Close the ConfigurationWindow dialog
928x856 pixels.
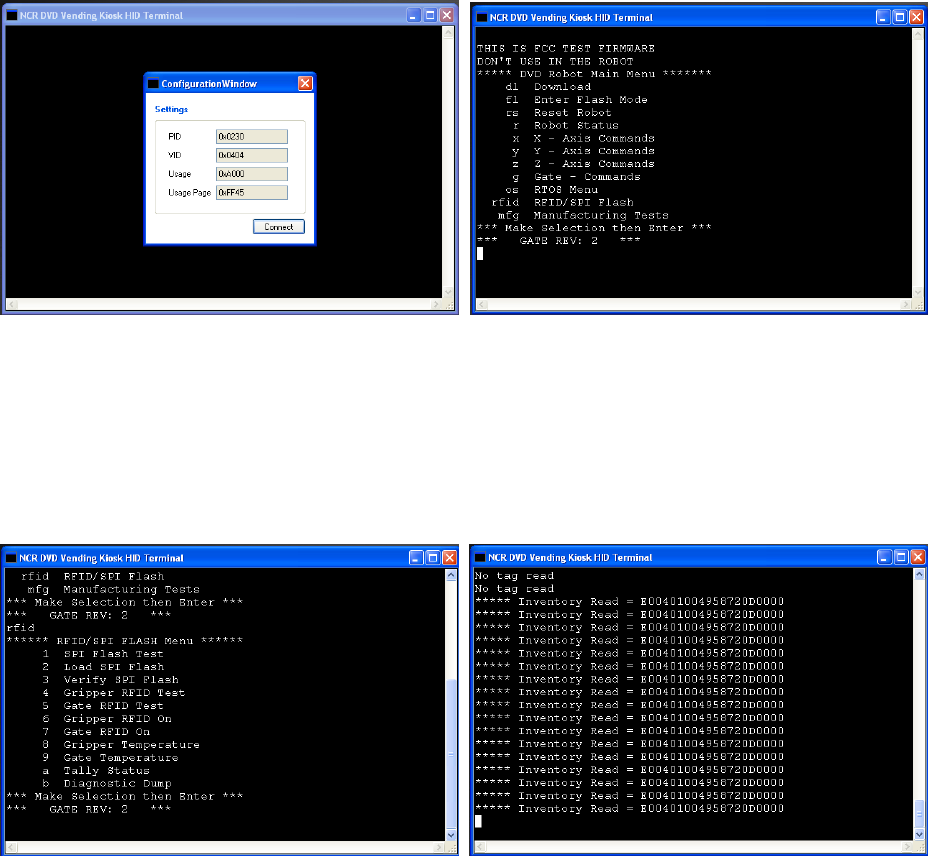click(305, 83)
